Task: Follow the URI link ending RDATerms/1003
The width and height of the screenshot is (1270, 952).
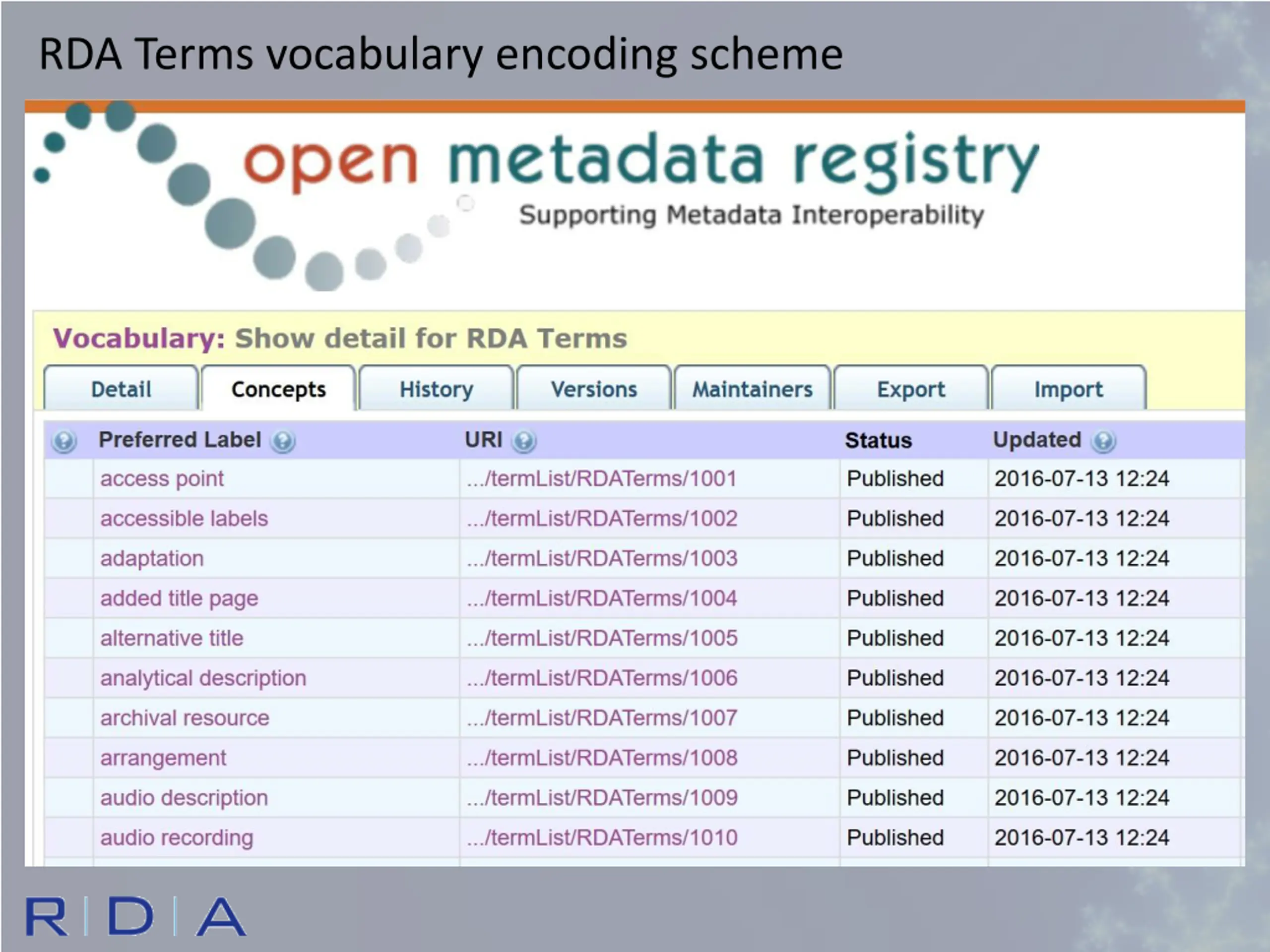Action: tap(602, 558)
